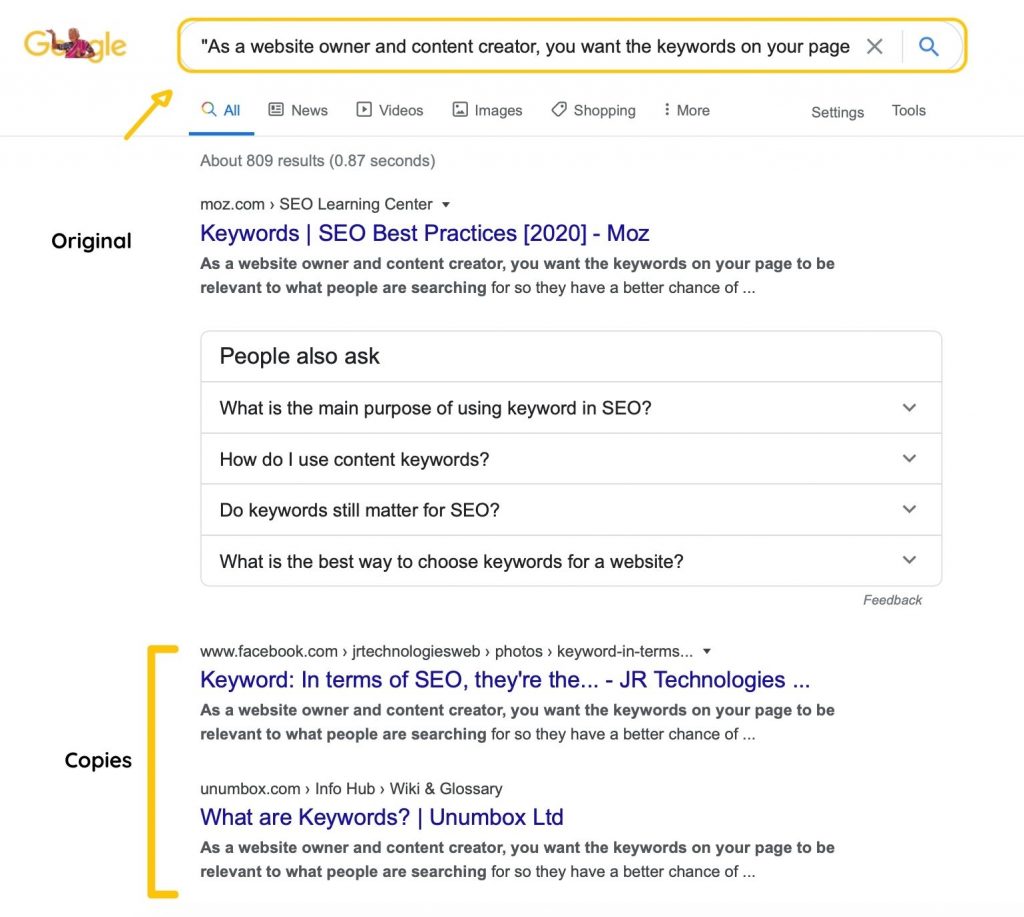Viewport: 1024px width, 917px height.
Task: Click the Google doodle logo
Action: [75, 45]
